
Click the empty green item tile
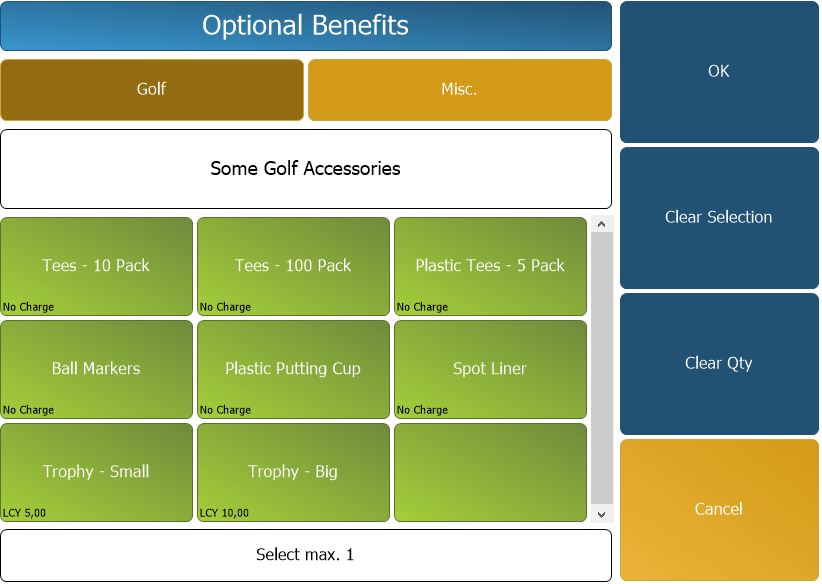[490, 472]
